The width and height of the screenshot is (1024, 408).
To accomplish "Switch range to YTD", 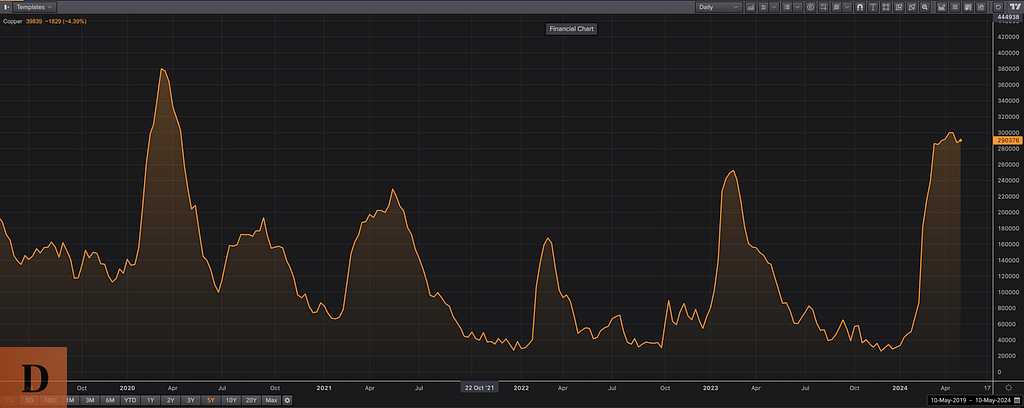I will tap(130, 400).
